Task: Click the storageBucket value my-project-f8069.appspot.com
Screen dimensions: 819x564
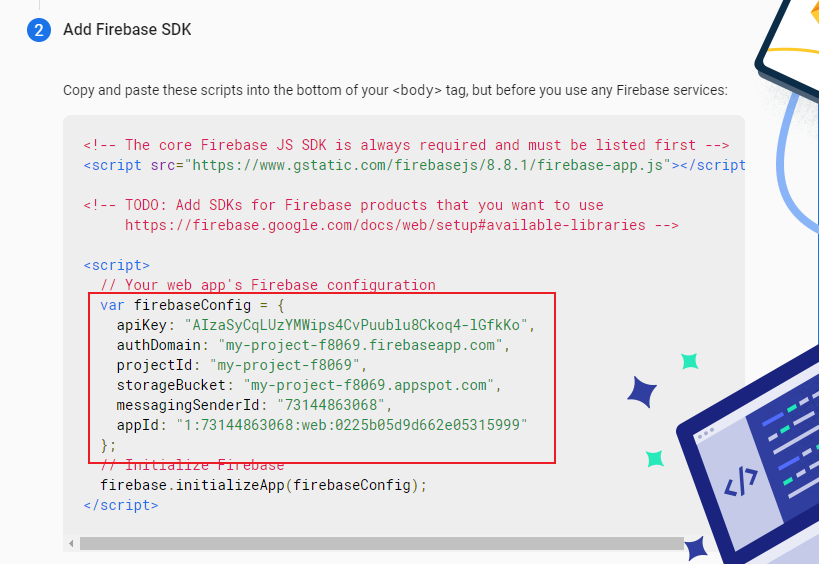Action: click(369, 385)
